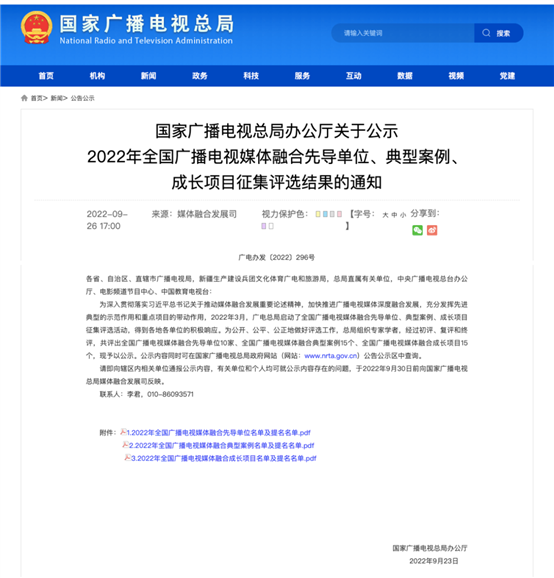Click the PDF icon of attachment 3
The image size is (554, 578).
click(x=128, y=457)
